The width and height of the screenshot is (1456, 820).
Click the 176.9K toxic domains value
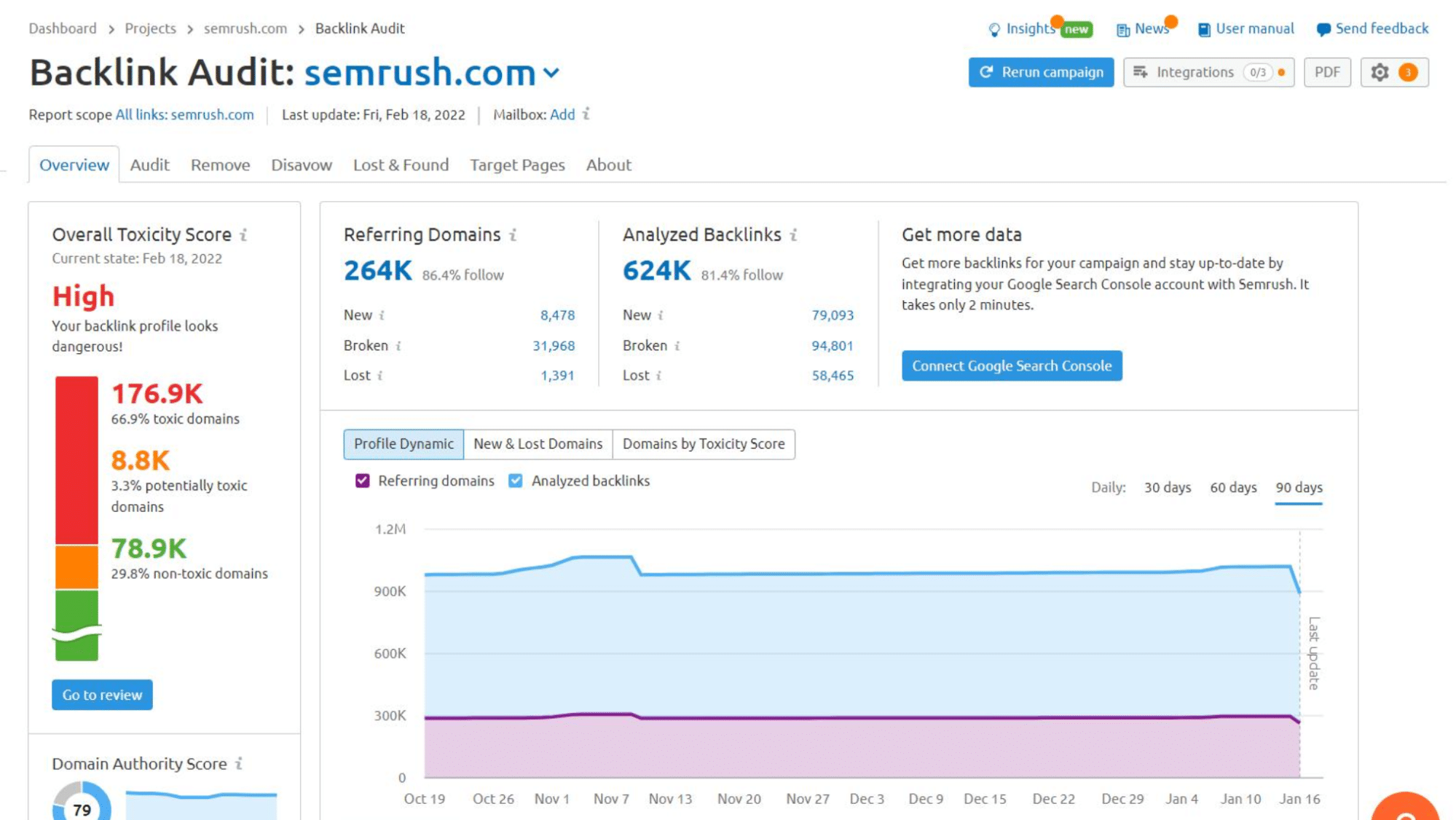157,393
